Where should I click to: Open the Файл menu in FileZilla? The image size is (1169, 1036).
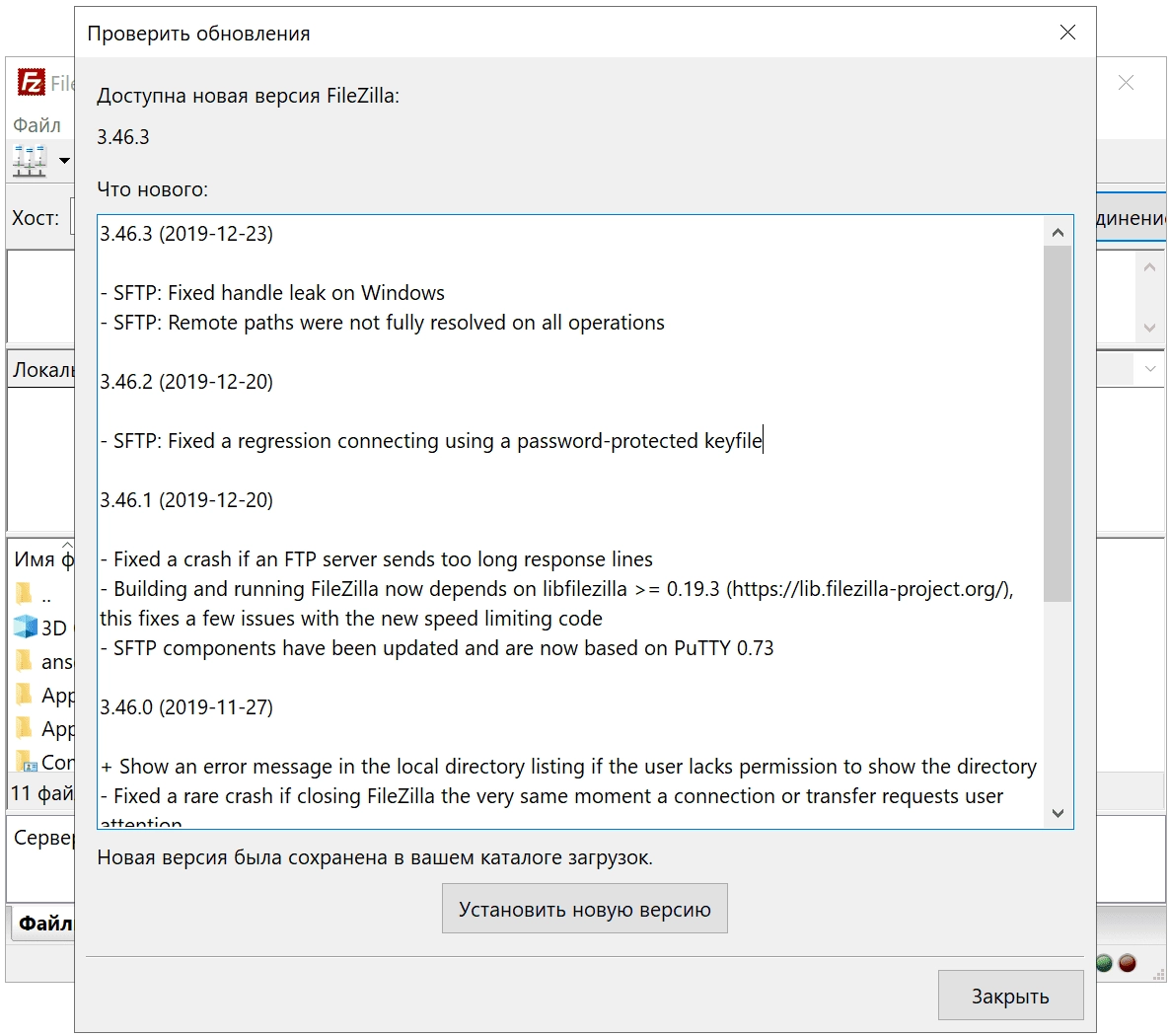pos(37,124)
